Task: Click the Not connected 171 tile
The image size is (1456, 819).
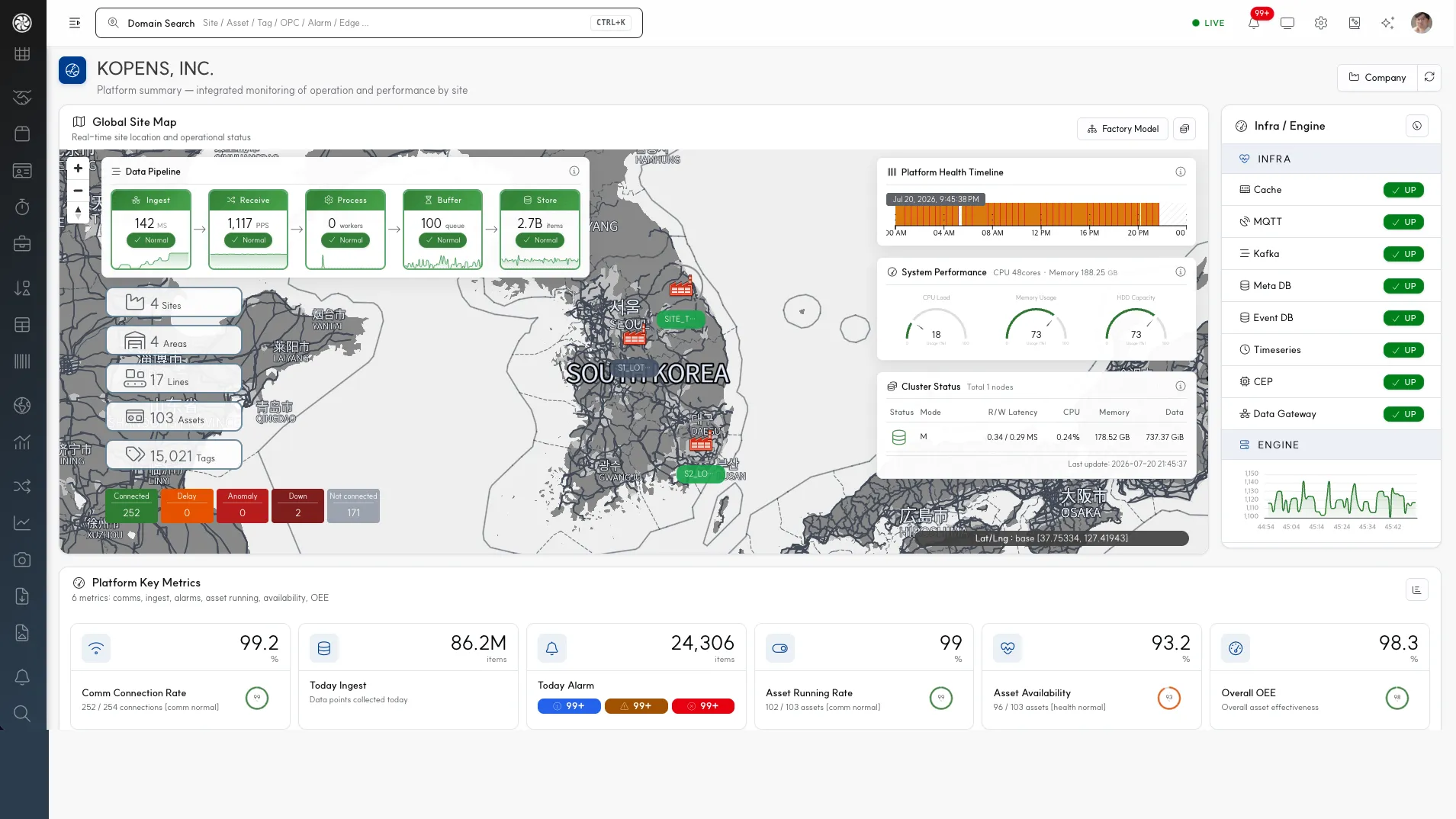Action: pos(353,506)
